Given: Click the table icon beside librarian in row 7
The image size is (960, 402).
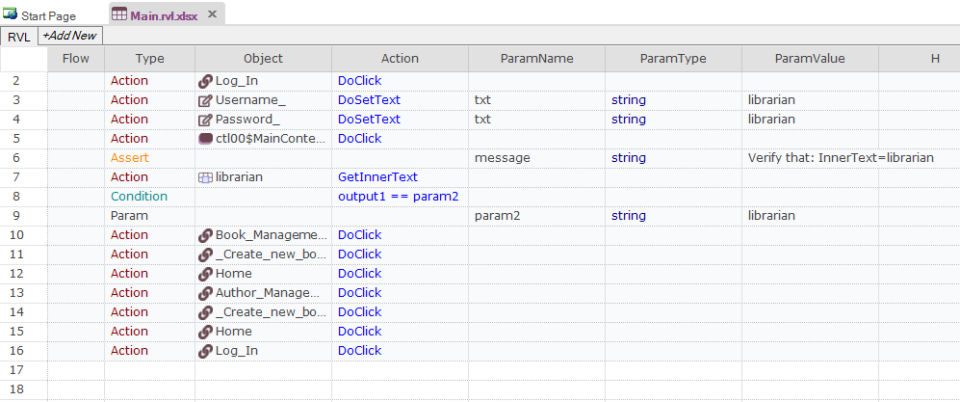Looking at the screenshot, I should click(206, 177).
